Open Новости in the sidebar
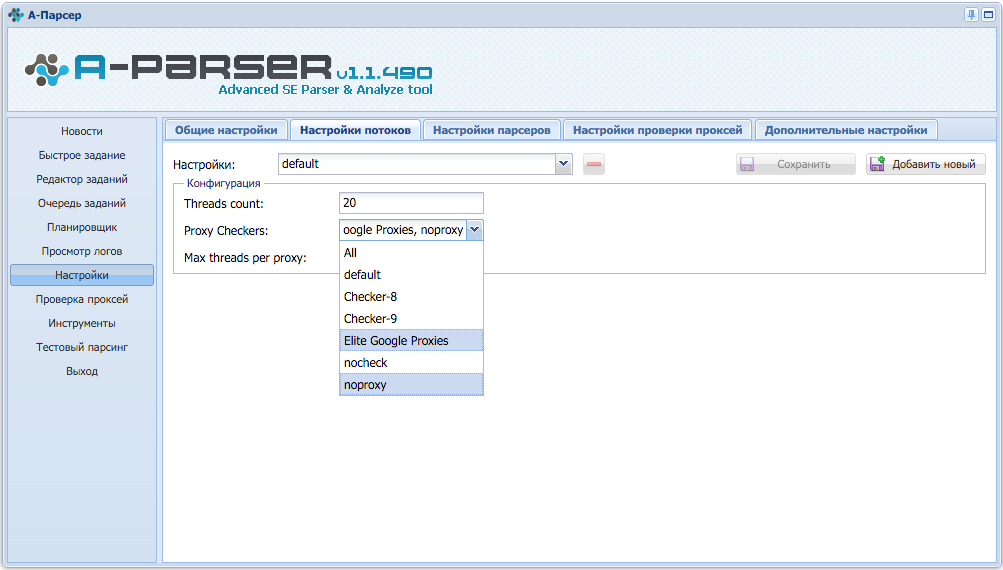Image resolution: width=1003 pixels, height=570 pixels. [82, 131]
